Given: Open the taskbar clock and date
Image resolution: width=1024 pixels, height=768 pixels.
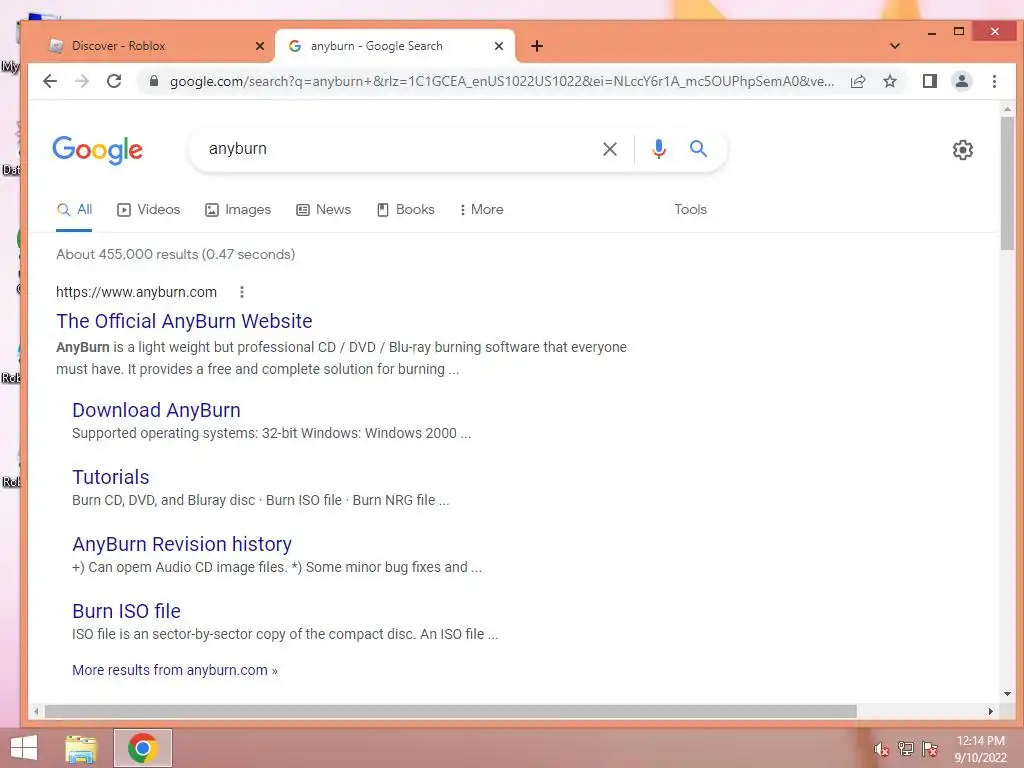Looking at the screenshot, I should pyautogui.click(x=980, y=749).
